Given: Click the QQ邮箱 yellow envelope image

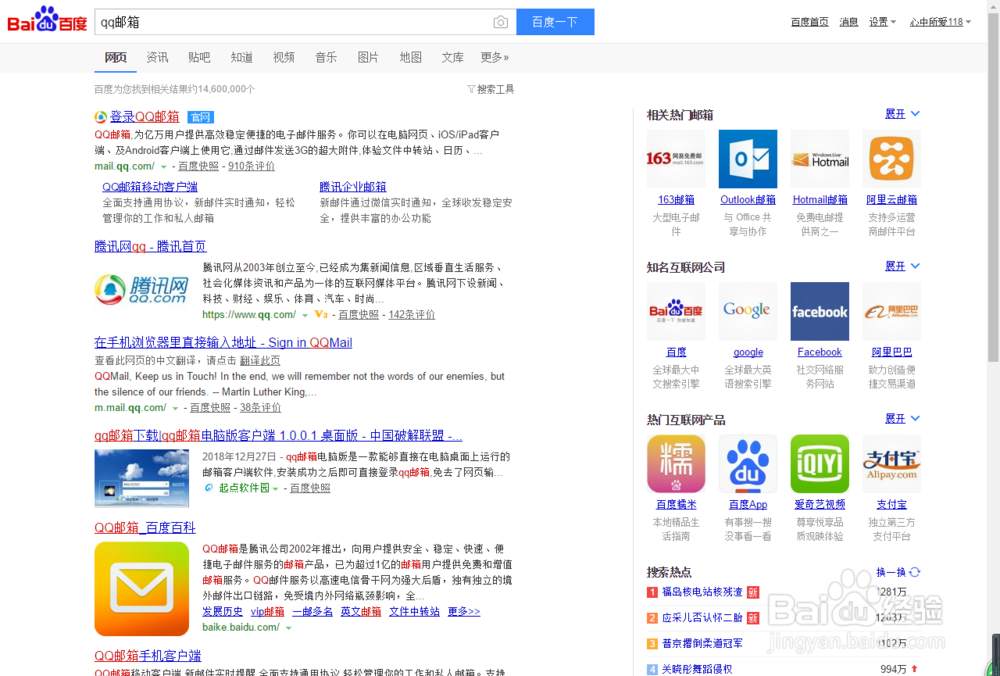Looking at the screenshot, I should coord(142,589).
